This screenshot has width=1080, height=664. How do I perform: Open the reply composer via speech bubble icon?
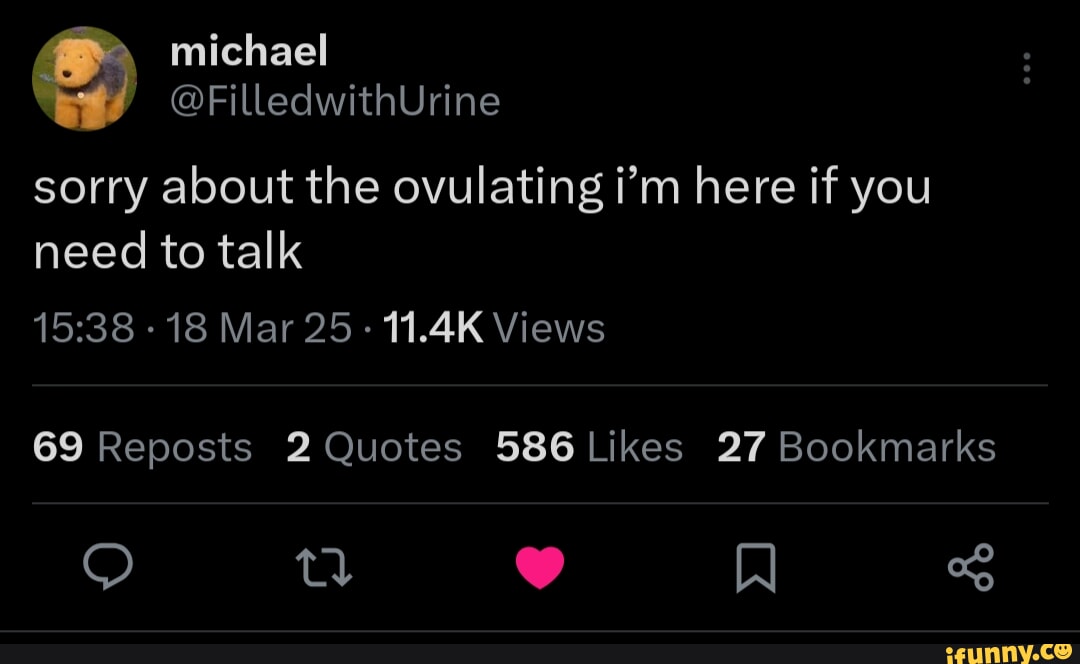108,568
